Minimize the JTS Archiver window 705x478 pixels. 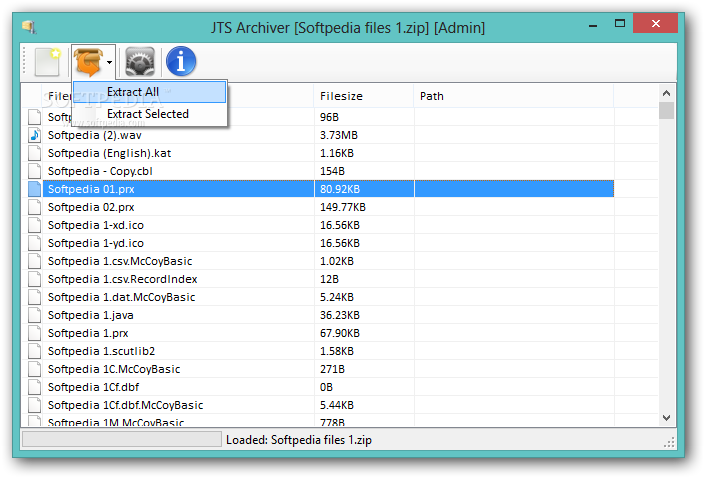(x=593, y=25)
